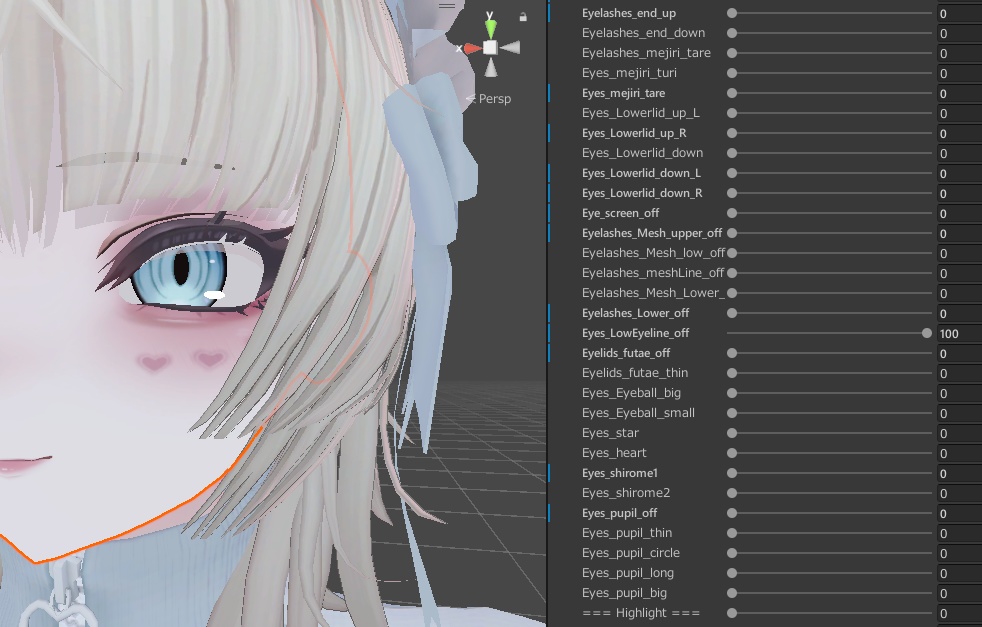The height and width of the screenshot is (627, 982).
Task: Select the Eyelashes_Mesh_upper_off label
Action: 652,233
